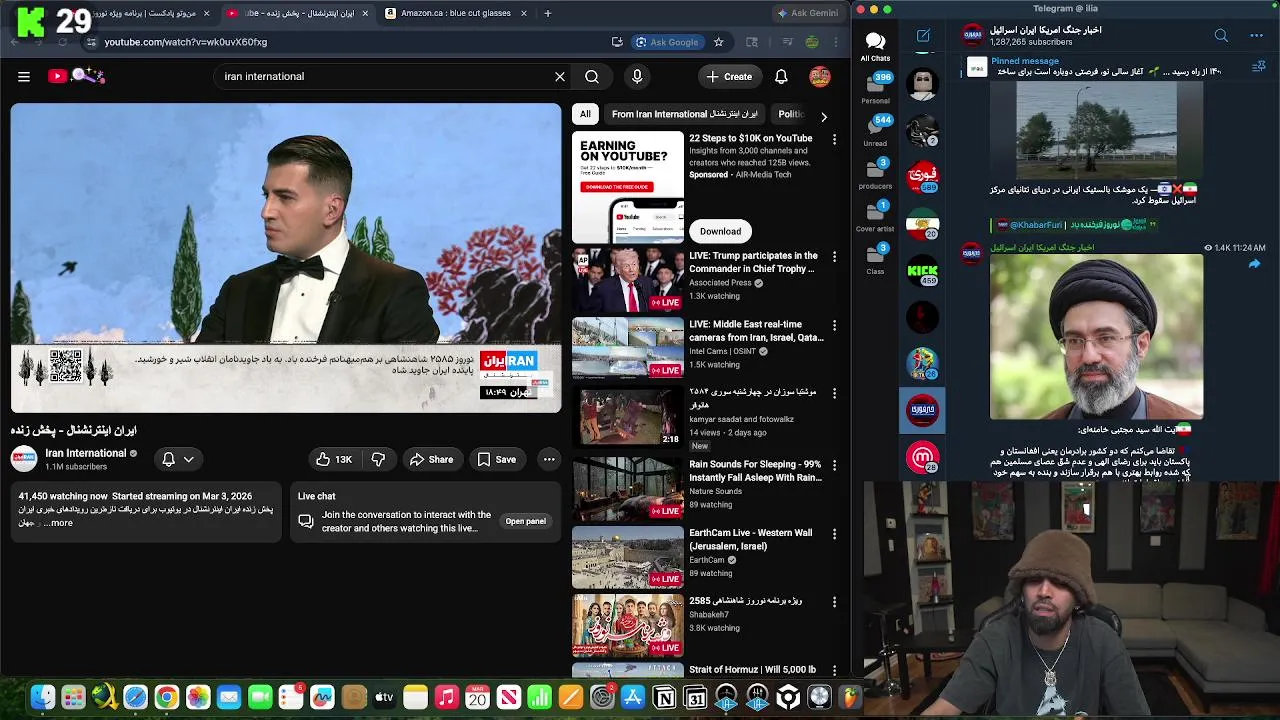Click the 'Ask Google' address bar button
Image resolution: width=1280 pixels, height=720 pixels.
(668, 42)
